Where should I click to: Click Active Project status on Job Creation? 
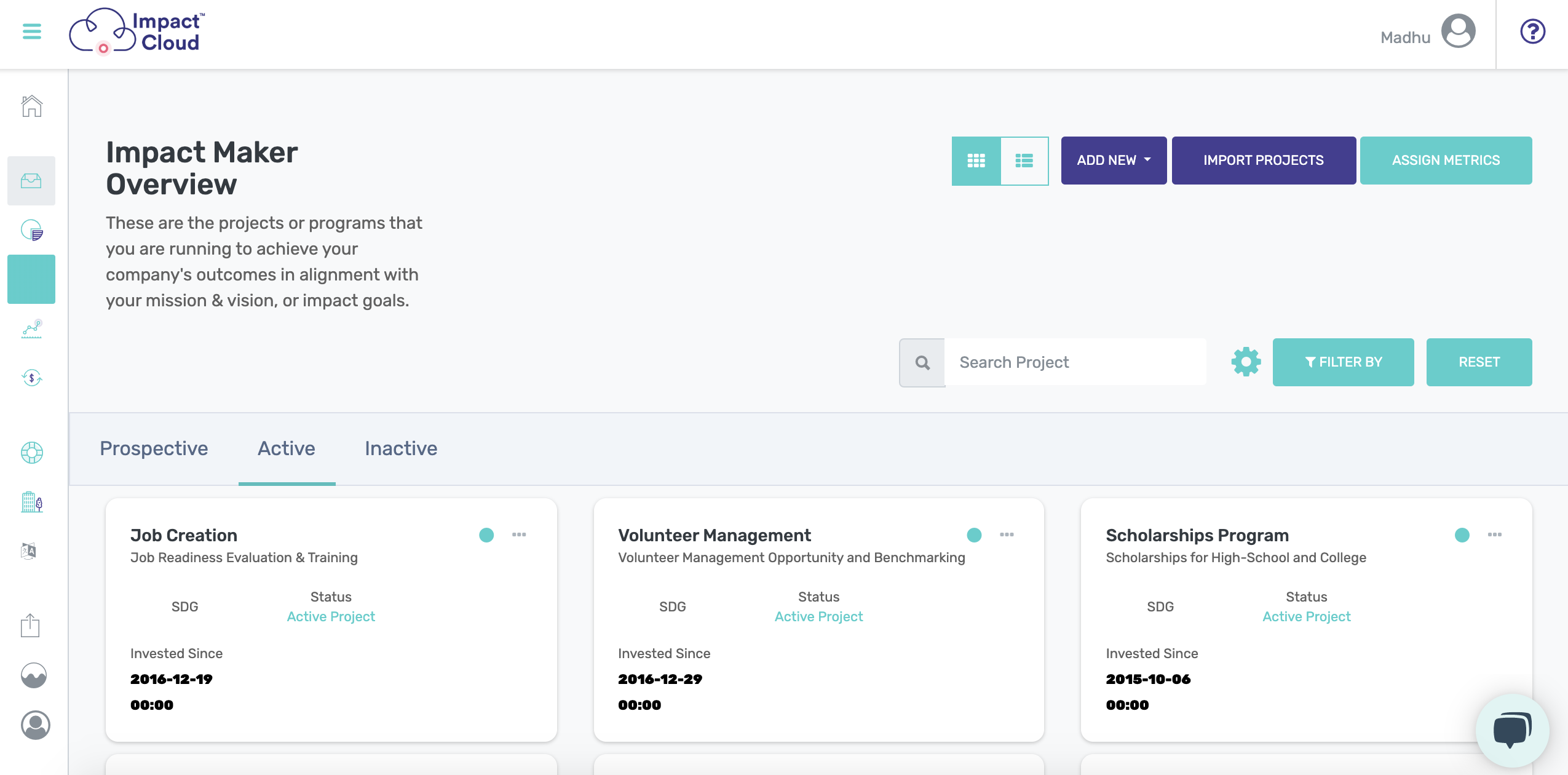click(331, 616)
